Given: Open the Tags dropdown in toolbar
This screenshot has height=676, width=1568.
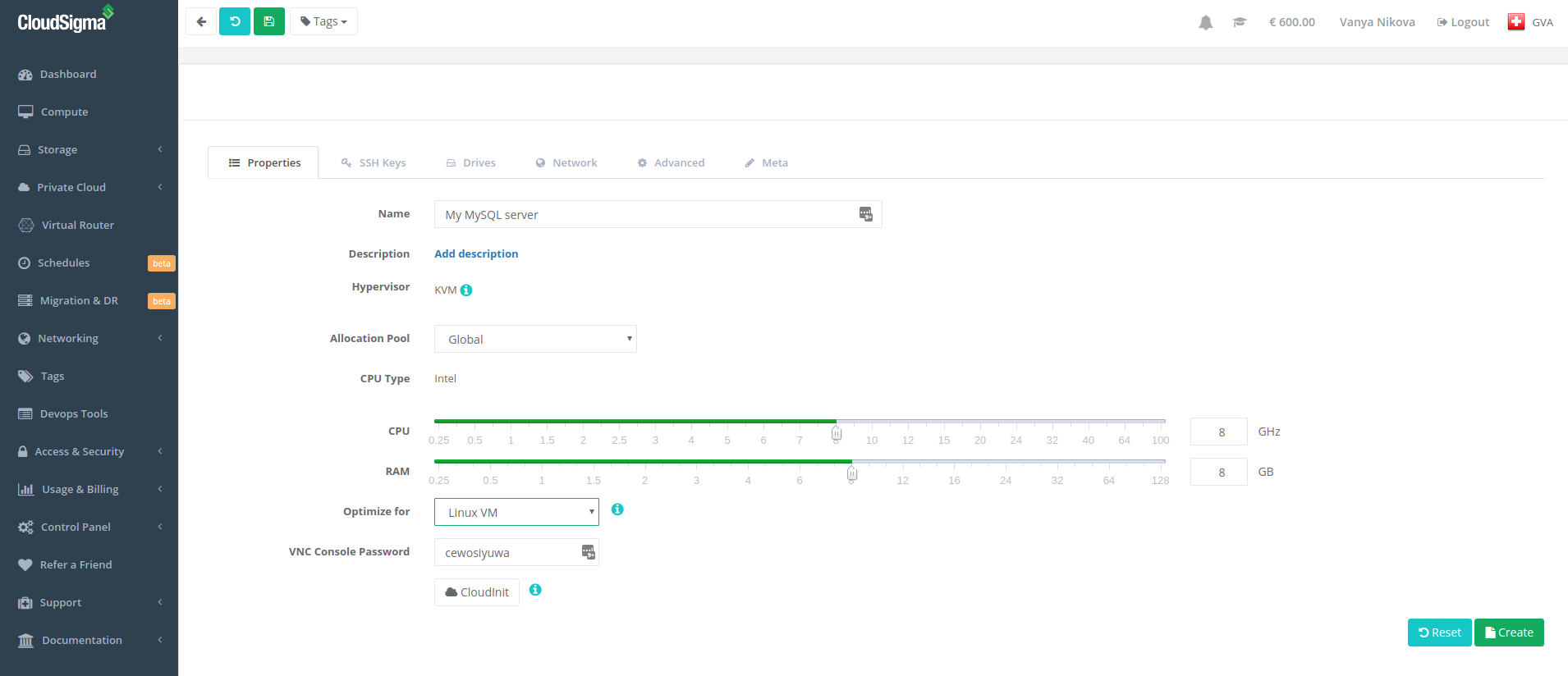Looking at the screenshot, I should coord(323,21).
